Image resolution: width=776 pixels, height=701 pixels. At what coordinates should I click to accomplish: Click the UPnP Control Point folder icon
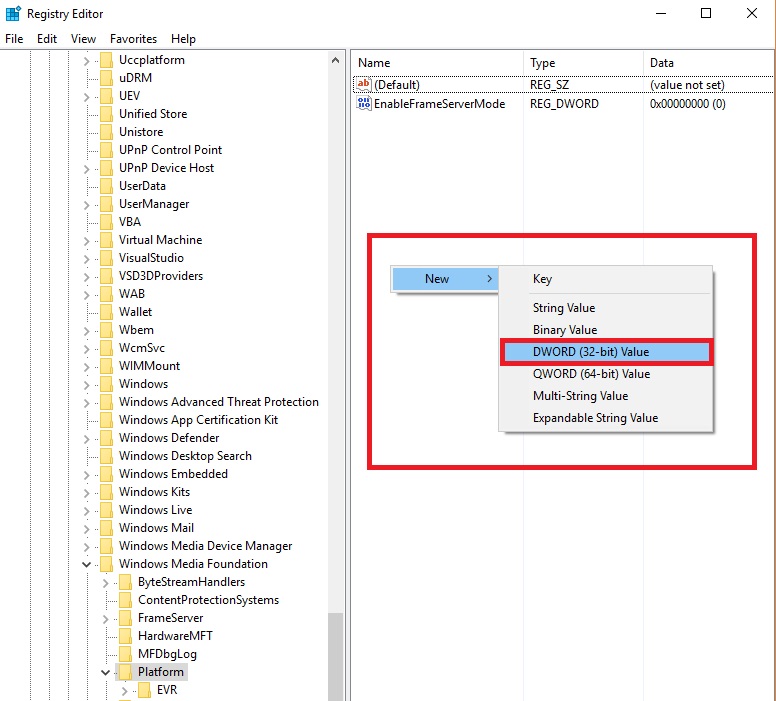point(106,150)
